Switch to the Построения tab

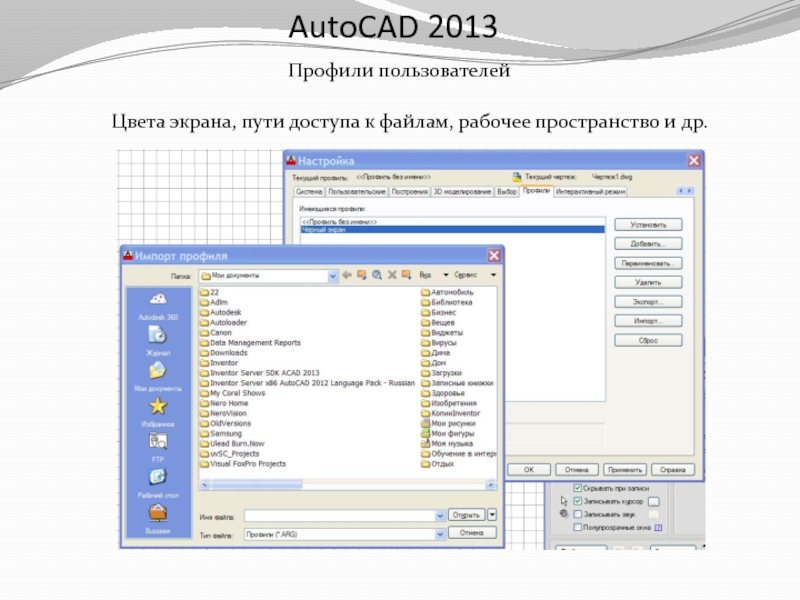point(409,192)
